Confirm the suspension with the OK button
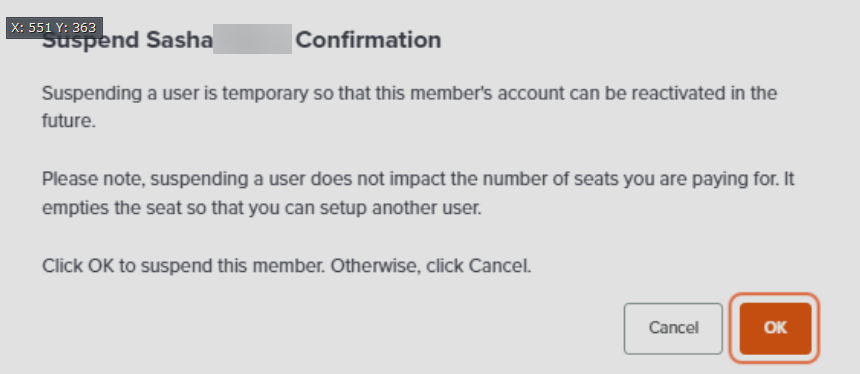 click(775, 328)
